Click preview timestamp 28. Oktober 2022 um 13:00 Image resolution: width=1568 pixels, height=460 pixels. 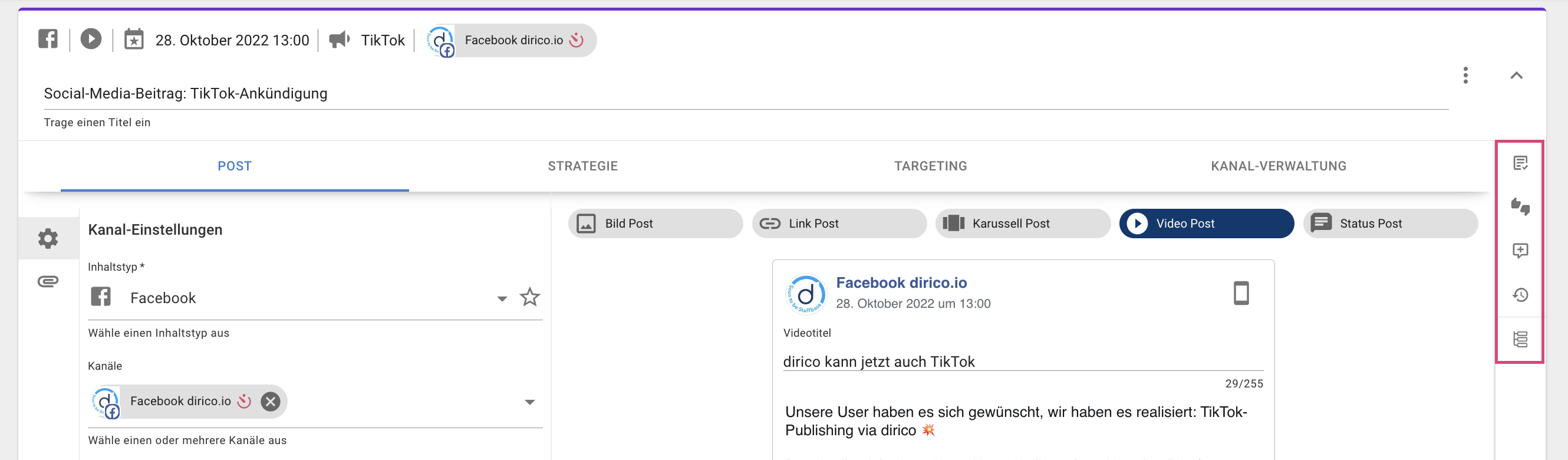coord(913,303)
